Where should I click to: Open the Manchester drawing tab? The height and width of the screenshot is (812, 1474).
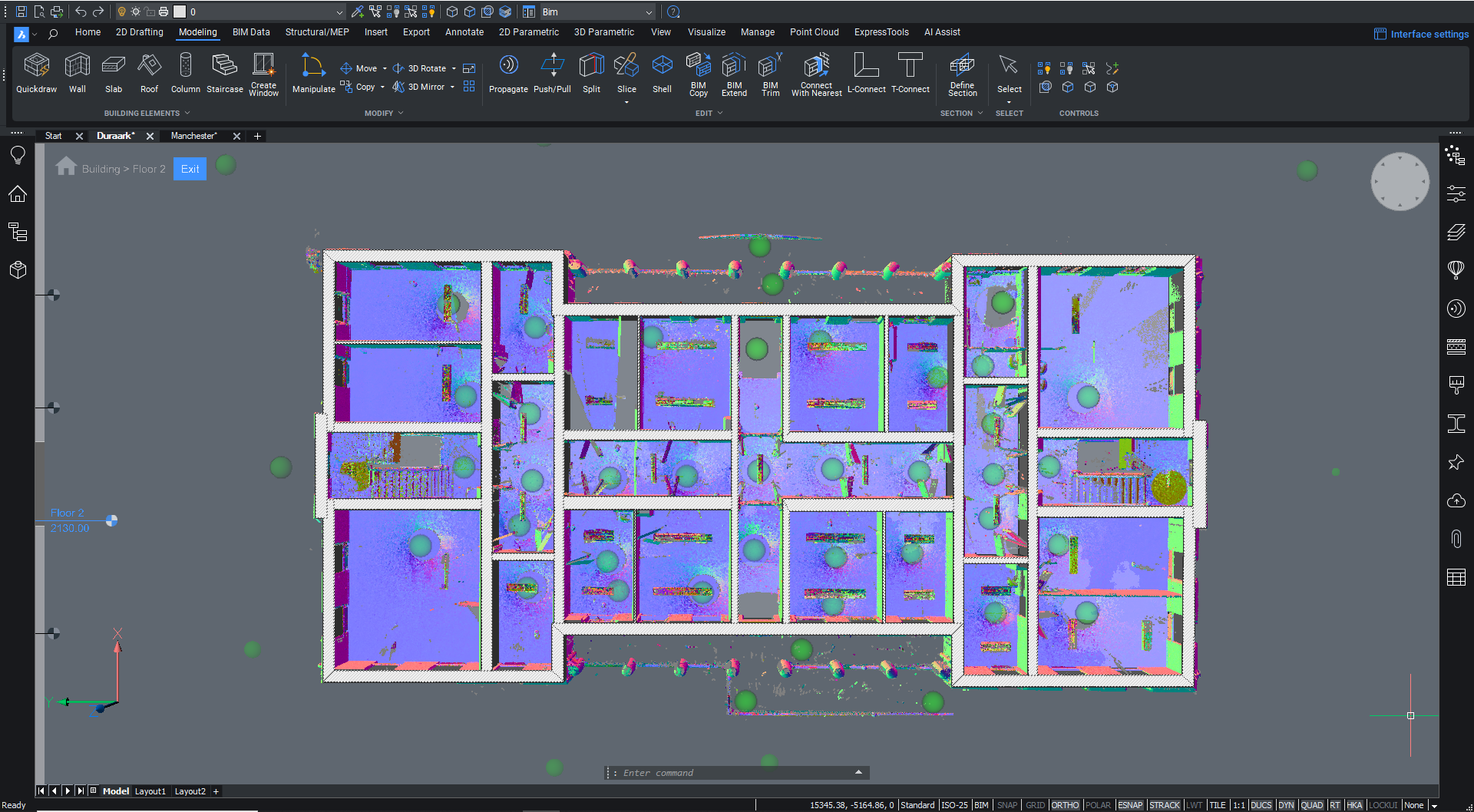click(x=194, y=136)
